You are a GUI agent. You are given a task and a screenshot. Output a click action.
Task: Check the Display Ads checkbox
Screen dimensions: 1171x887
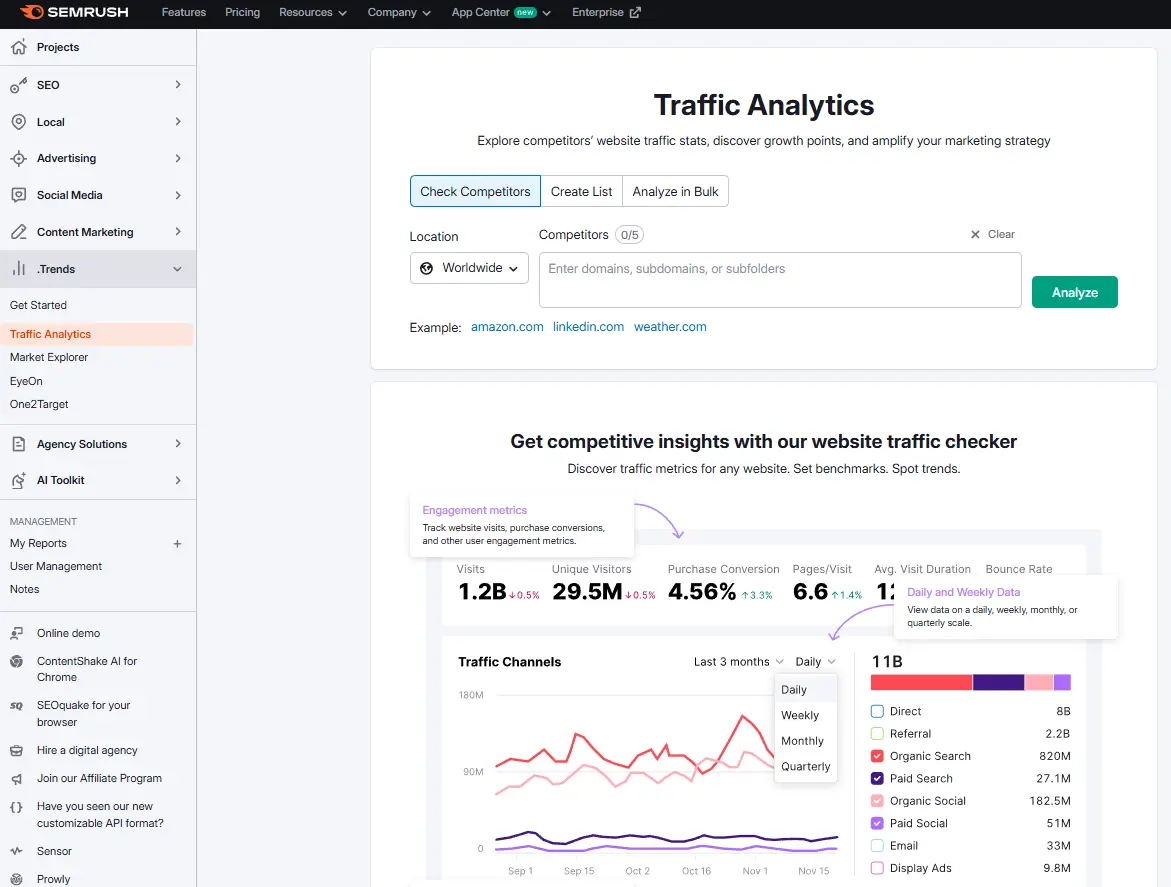click(x=878, y=868)
